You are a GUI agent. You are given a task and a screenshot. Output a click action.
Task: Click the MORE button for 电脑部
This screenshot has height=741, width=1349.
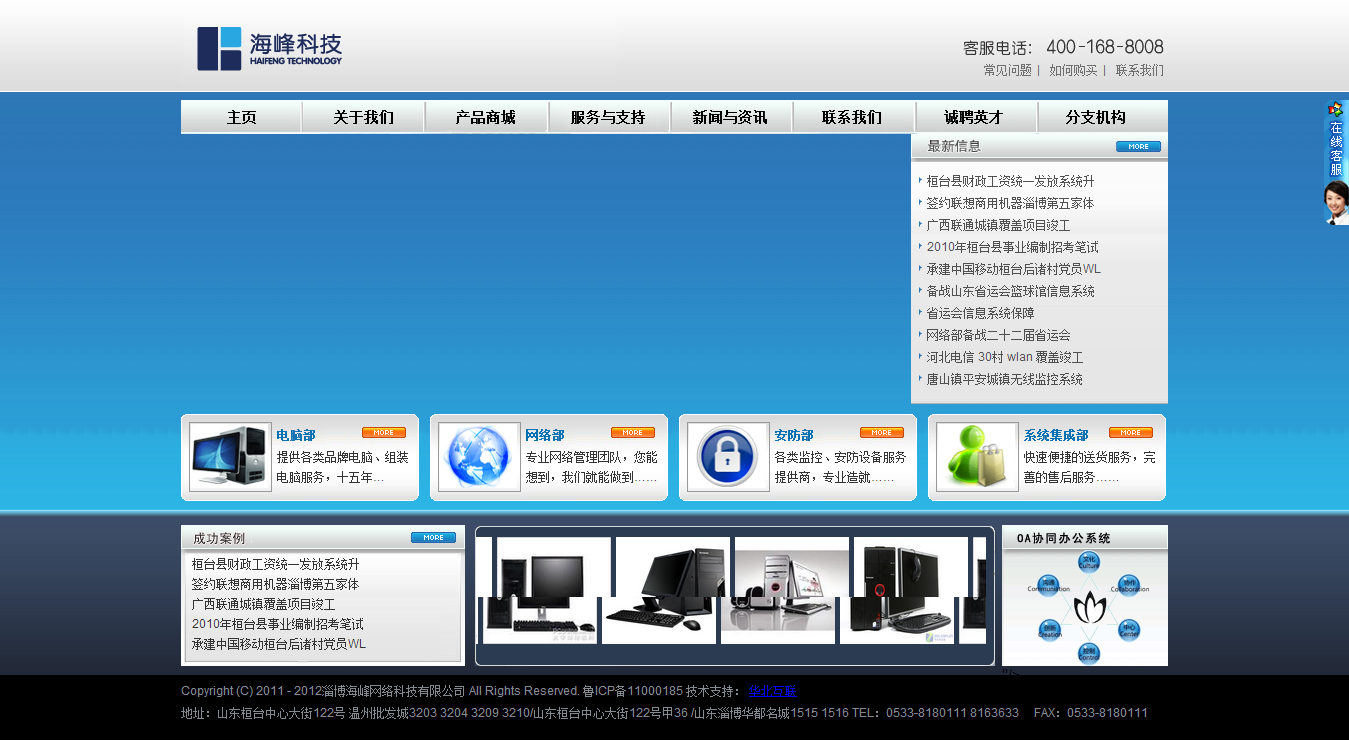384,433
